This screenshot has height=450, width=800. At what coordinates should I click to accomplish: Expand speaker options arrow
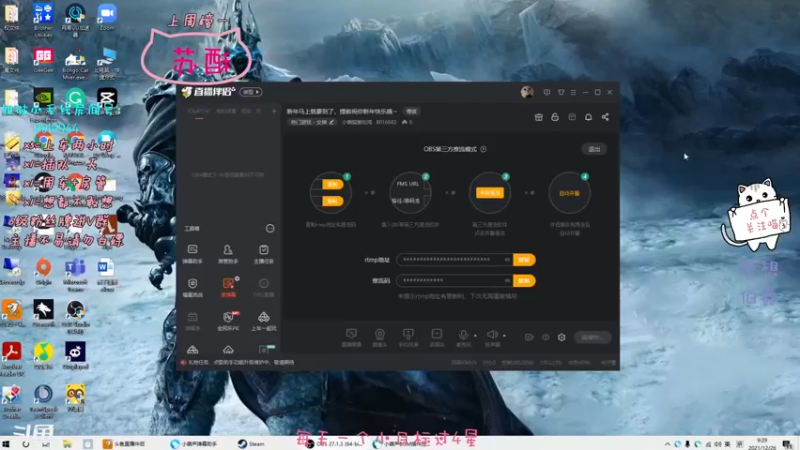click(504, 336)
